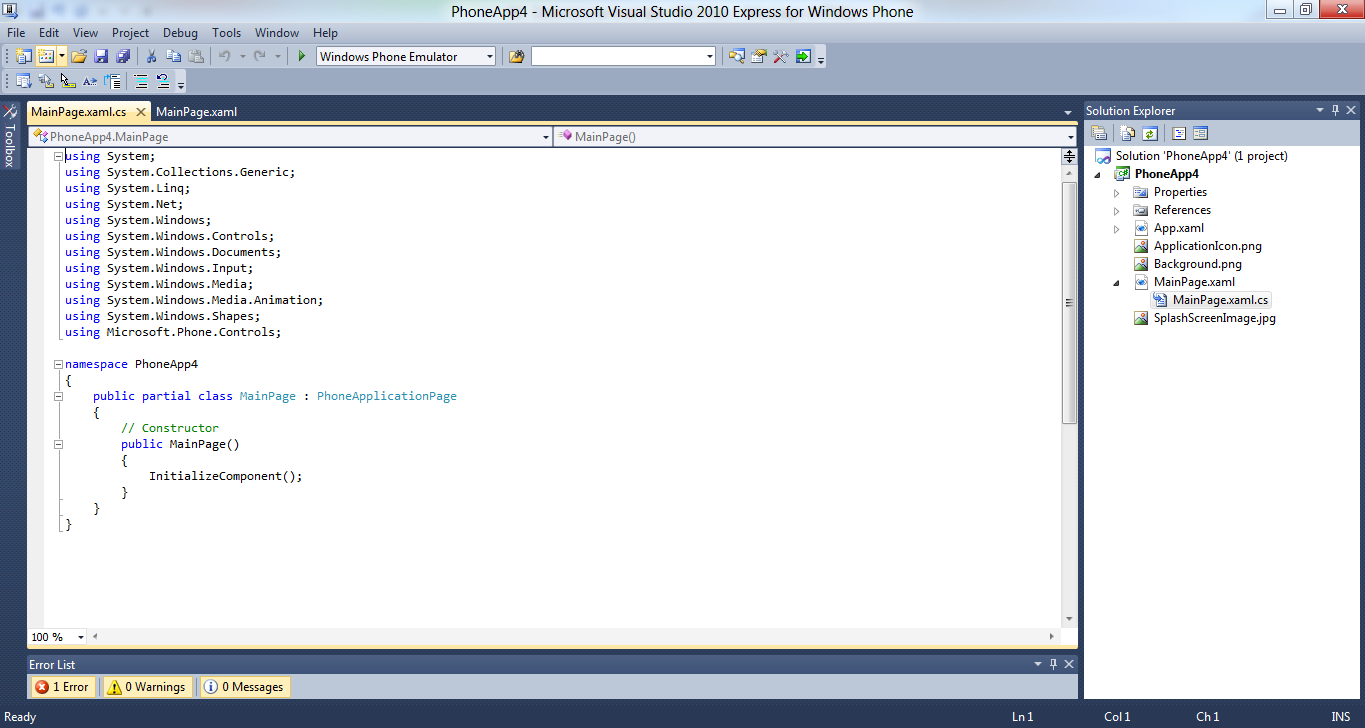Open the MainPage() members dropdown

point(1071,137)
